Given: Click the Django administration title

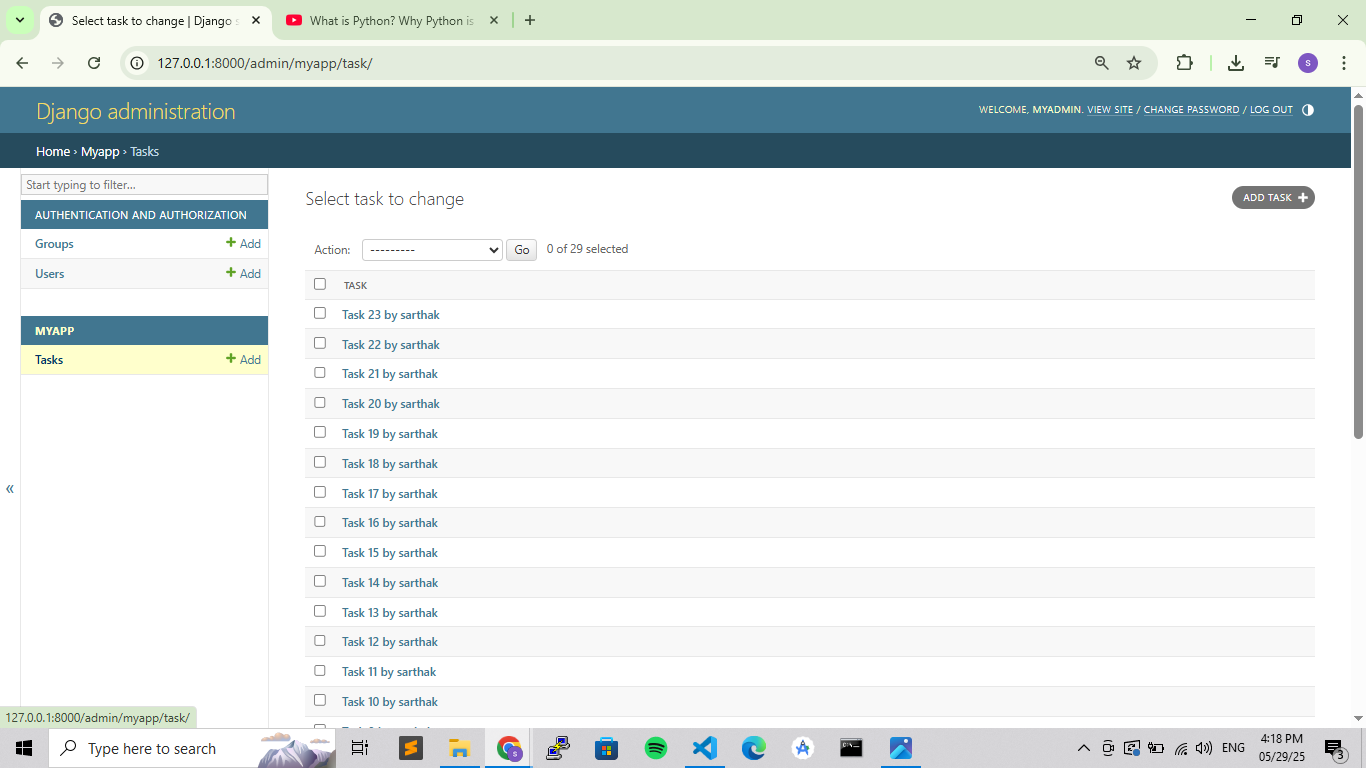Looking at the screenshot, I should tap(136, 111).
